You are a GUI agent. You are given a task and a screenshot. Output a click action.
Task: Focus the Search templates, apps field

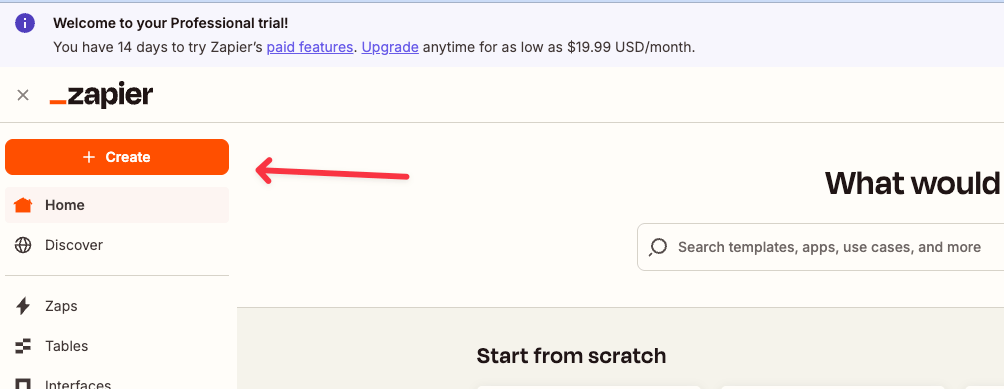(x=820, y=247)
